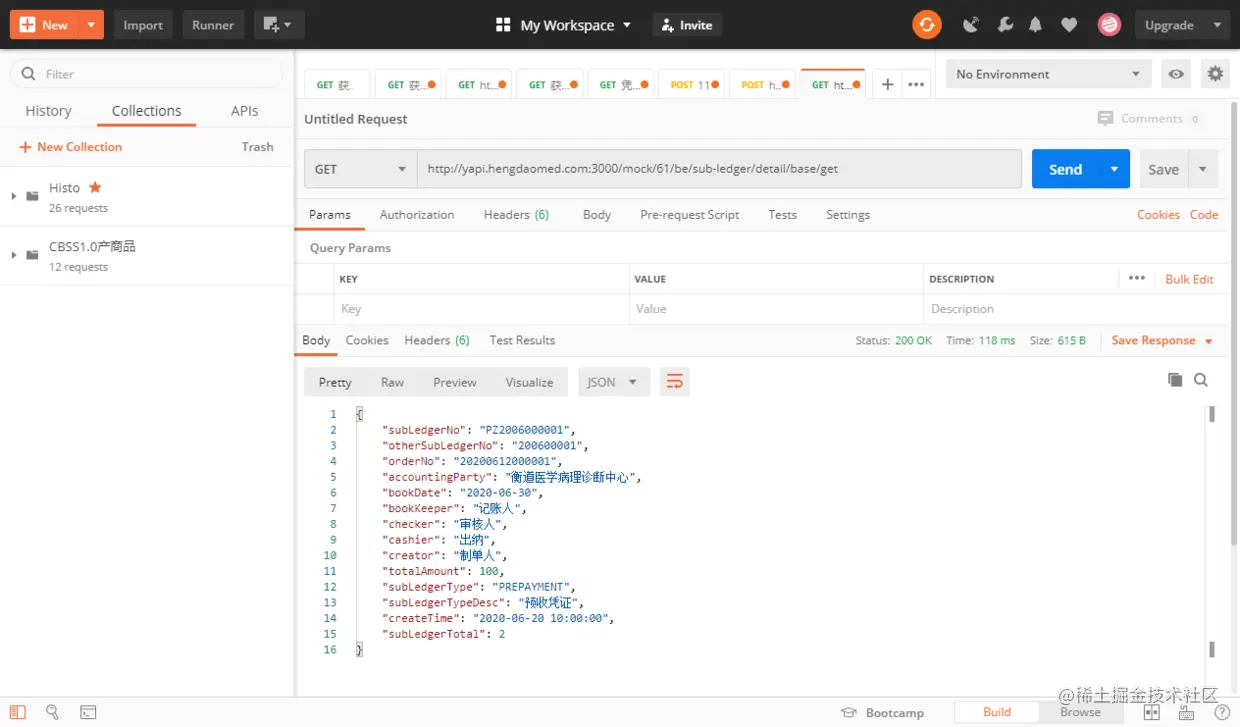
Task: Toggle the word wrap icon in response
Action: pyautogui.click(x=675, y=382)
